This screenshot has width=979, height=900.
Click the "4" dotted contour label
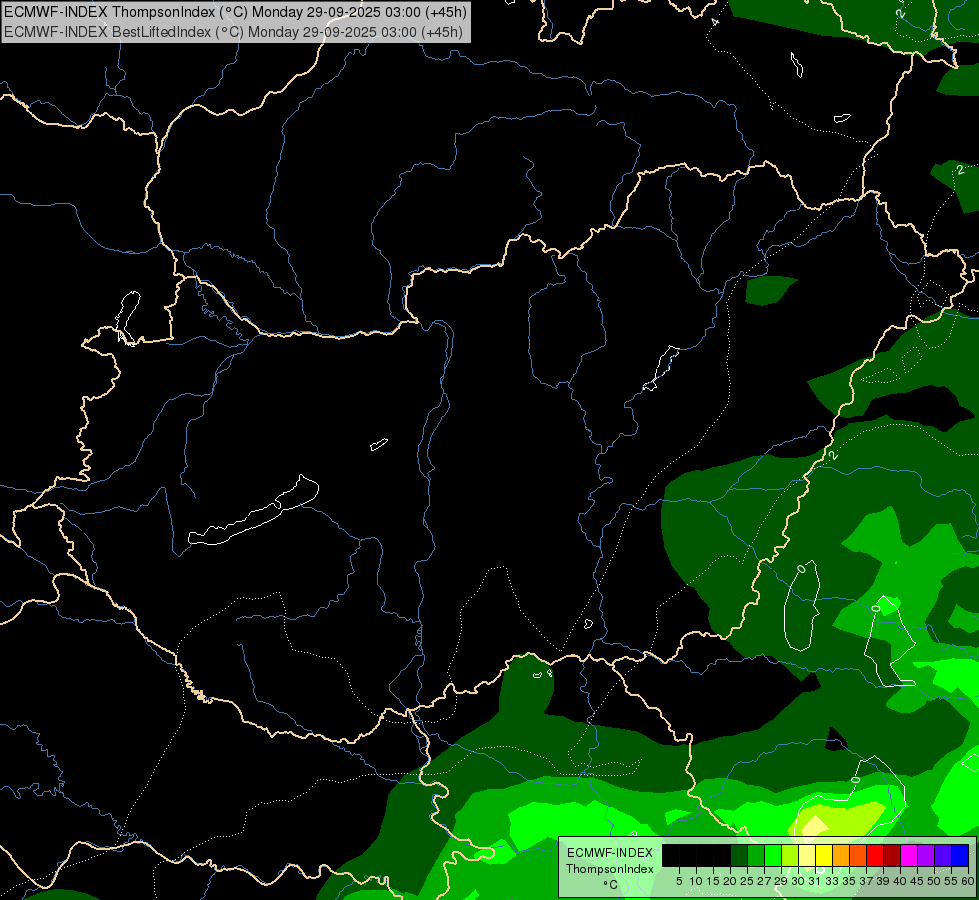click(x=715, y=22)
